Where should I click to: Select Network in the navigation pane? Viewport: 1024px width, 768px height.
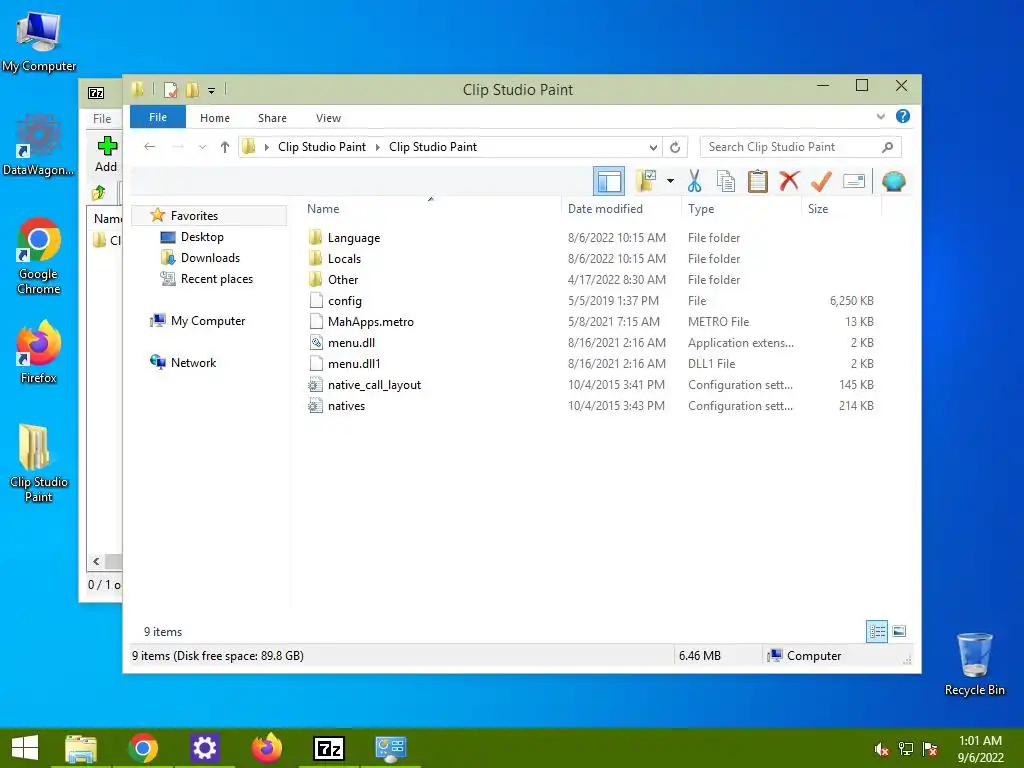tap(193, 362)
